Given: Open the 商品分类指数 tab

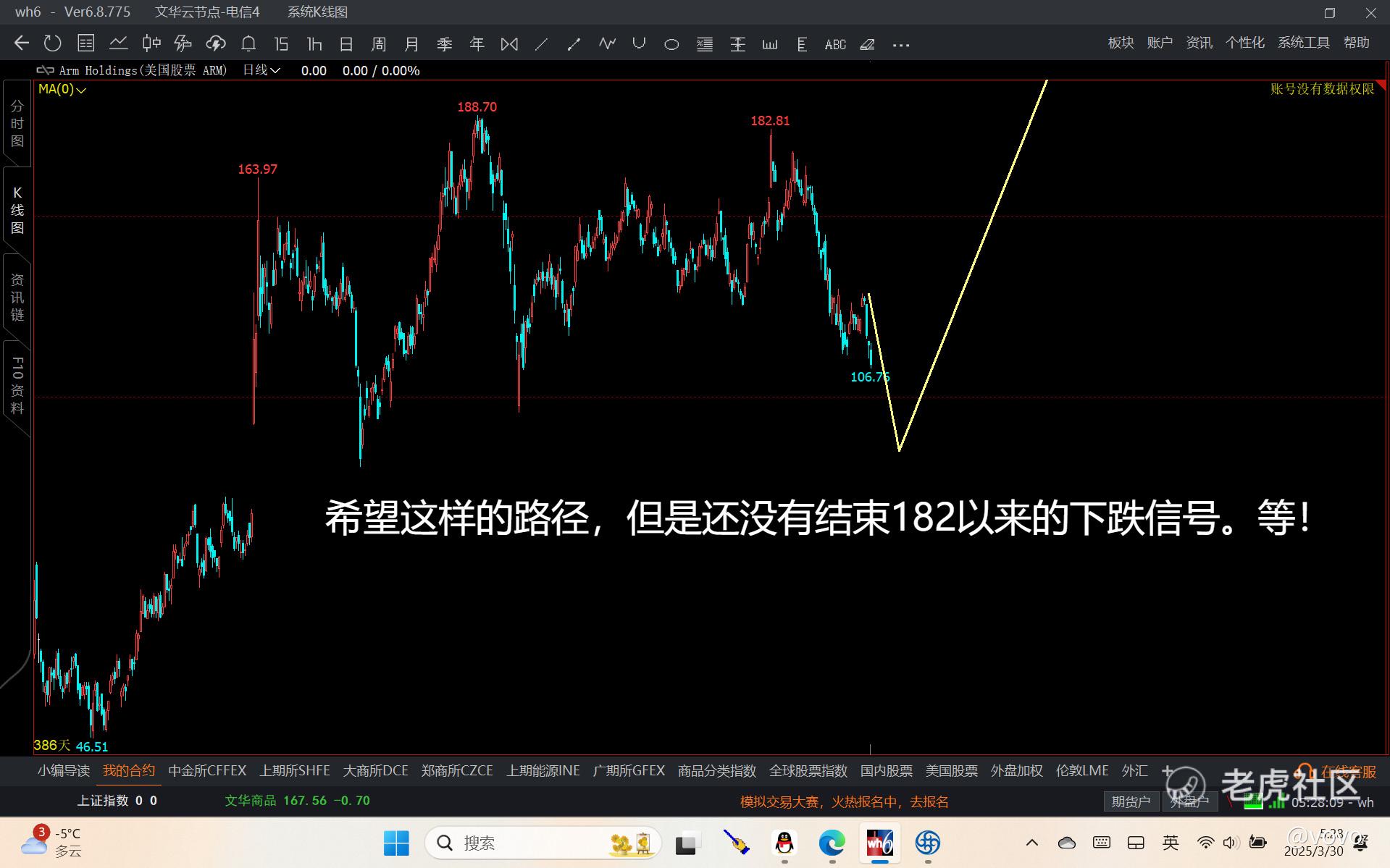Looking at the screenshot, I should pyautogui.click(x=717, y=771).
